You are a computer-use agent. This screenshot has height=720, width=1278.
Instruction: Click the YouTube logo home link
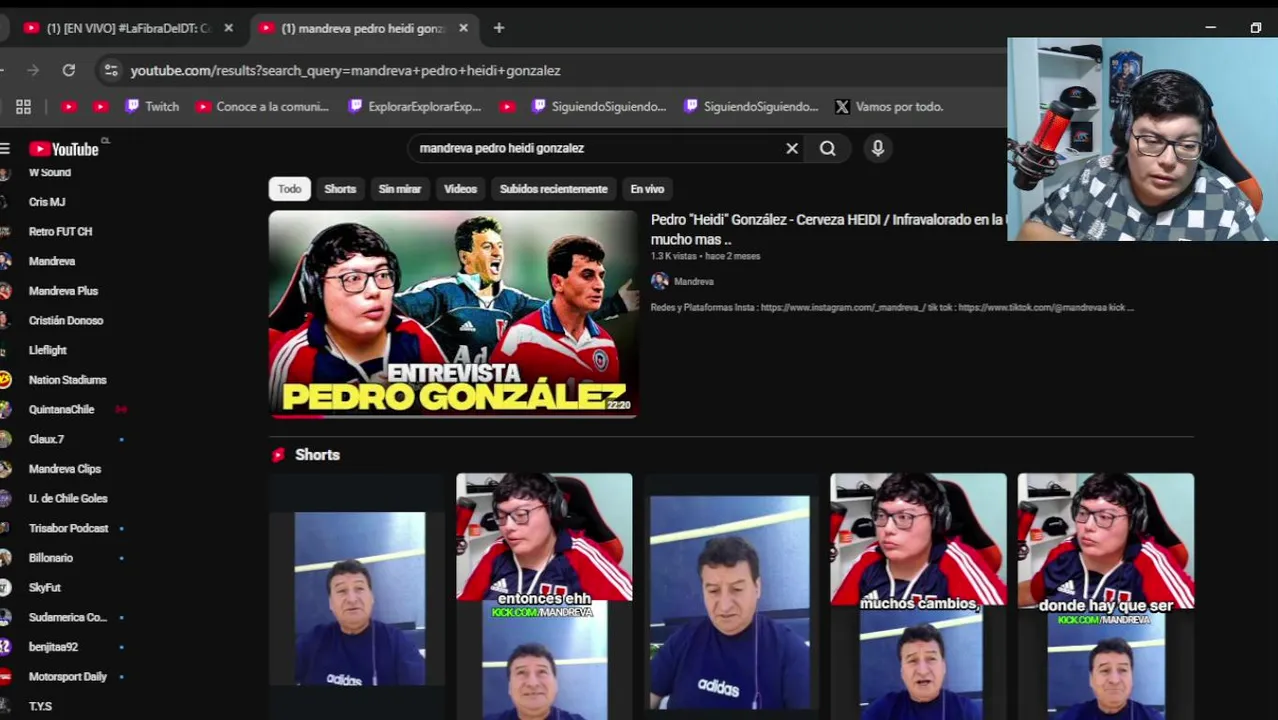coord(64,149)
